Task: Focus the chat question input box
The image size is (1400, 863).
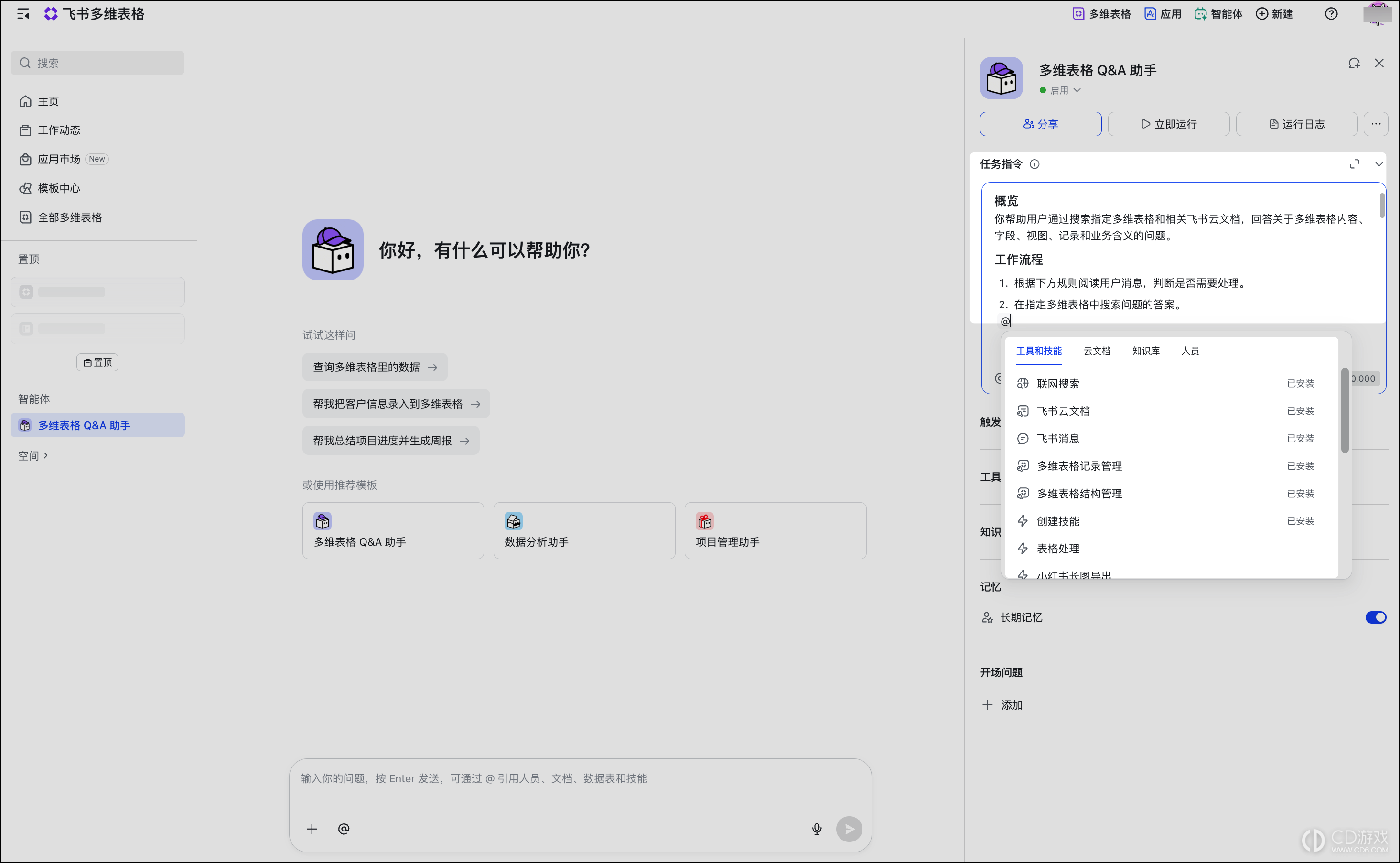Action: point(580,778)
